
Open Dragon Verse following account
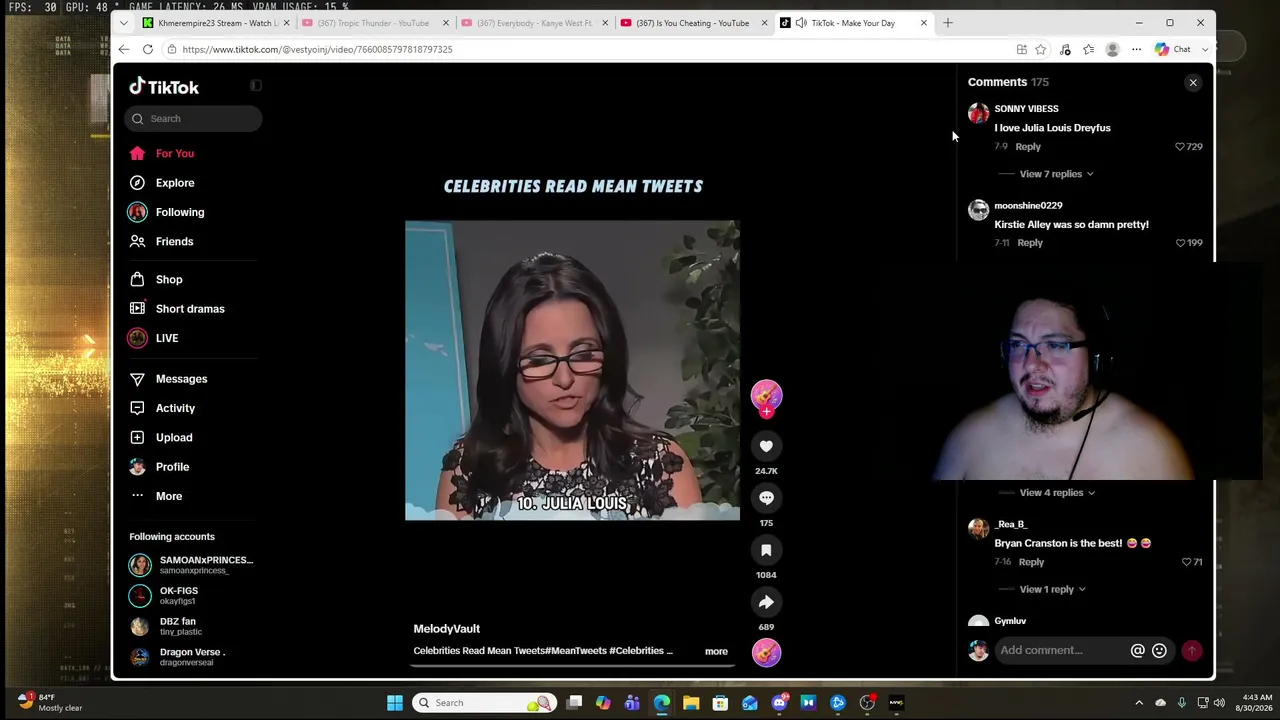click(x=192, y=657)
